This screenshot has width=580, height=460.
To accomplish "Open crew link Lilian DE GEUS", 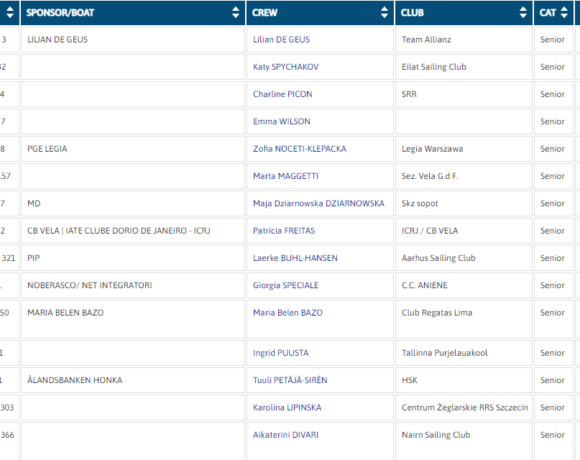I will (281, 40).
